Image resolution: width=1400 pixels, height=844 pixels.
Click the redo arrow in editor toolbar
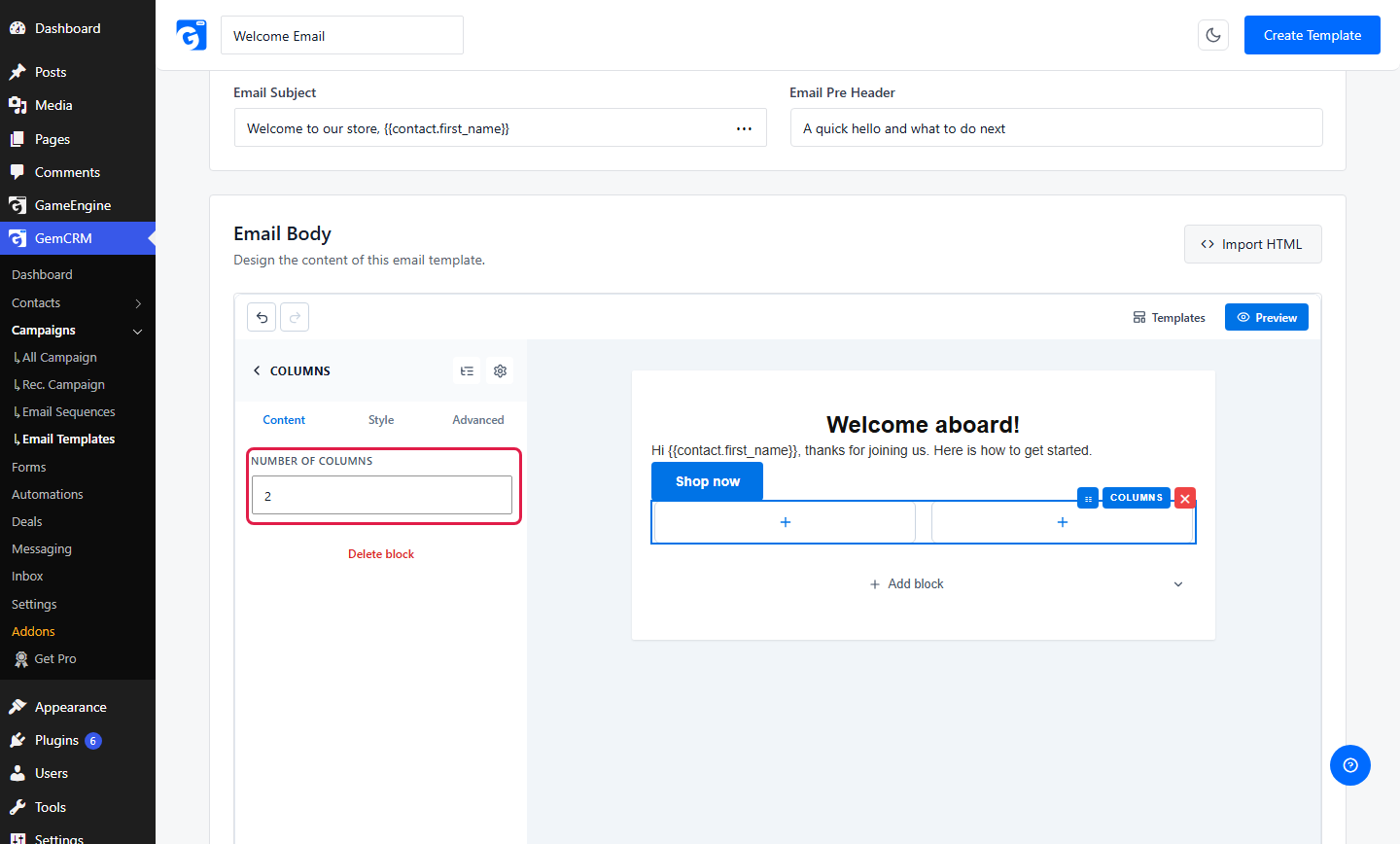click(x=295, y=317)
